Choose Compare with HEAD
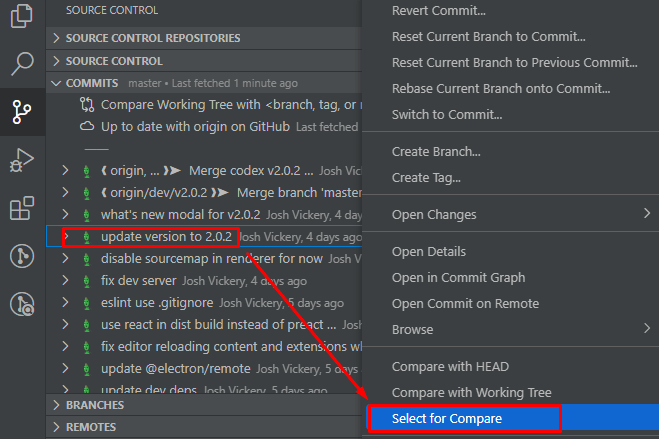This screenshot has height=439, width=659. 510,367
